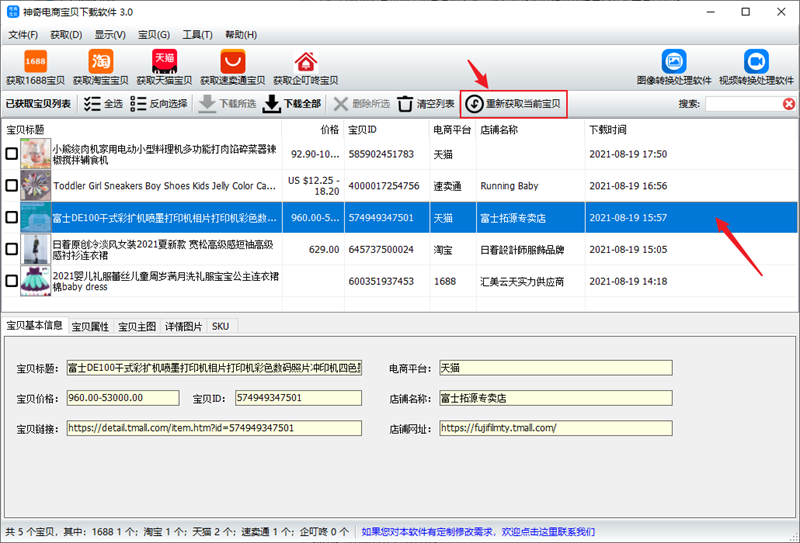
Task: Click the 电商平台 column header
Action: tap(453, 130)
